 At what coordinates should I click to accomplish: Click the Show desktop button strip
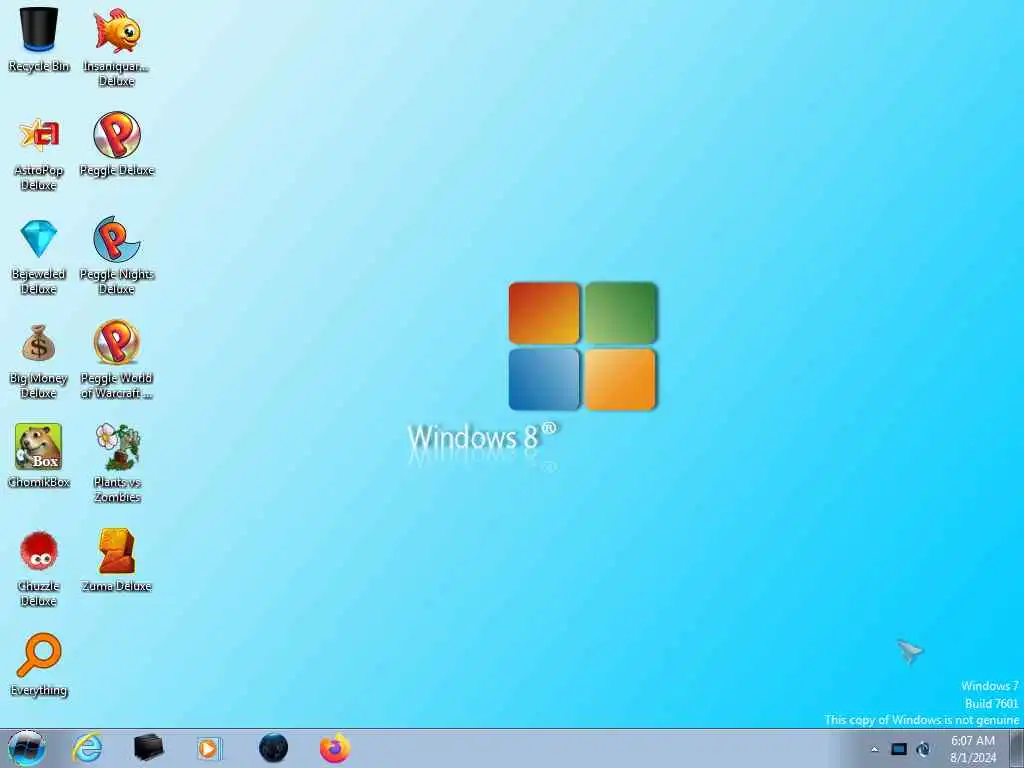pyautogui.click(x=1017, y=748)
